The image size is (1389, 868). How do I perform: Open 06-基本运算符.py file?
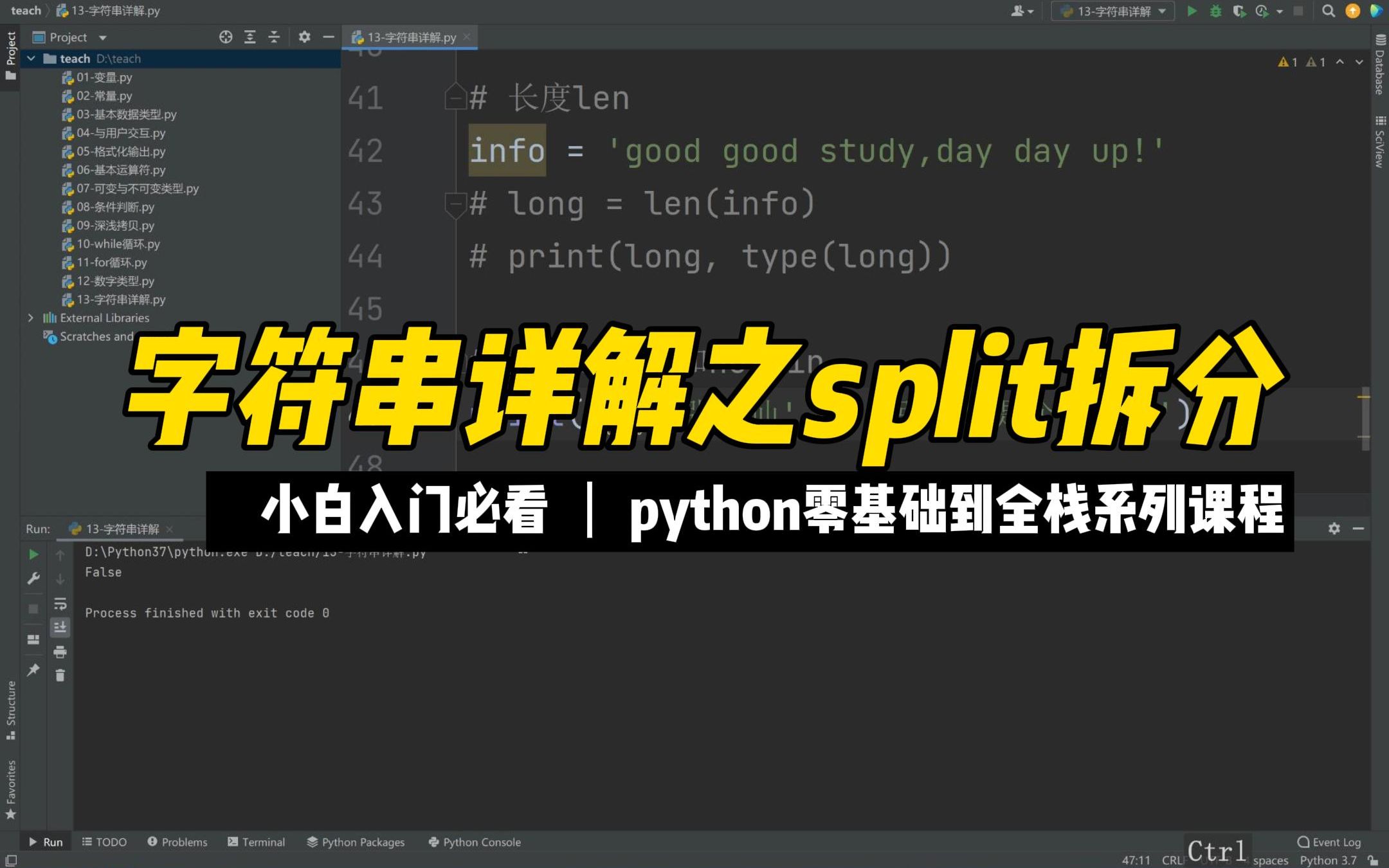tap(114, 170)
